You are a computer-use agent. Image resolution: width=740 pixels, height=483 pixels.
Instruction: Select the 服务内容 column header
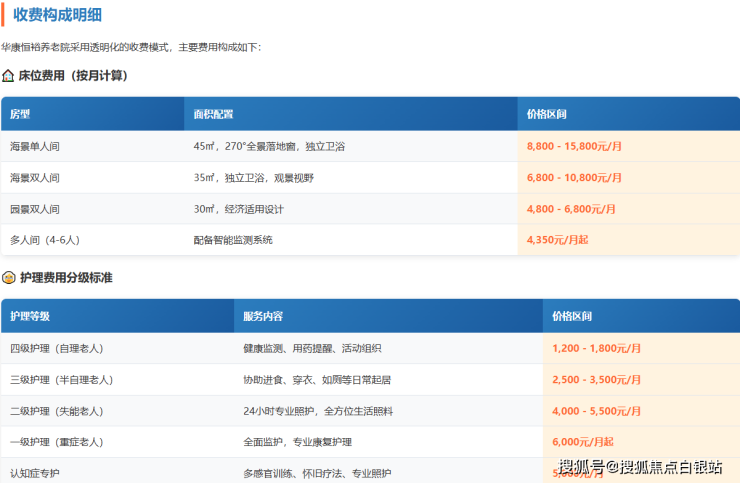pyautogui.click(x=263, y=316)
